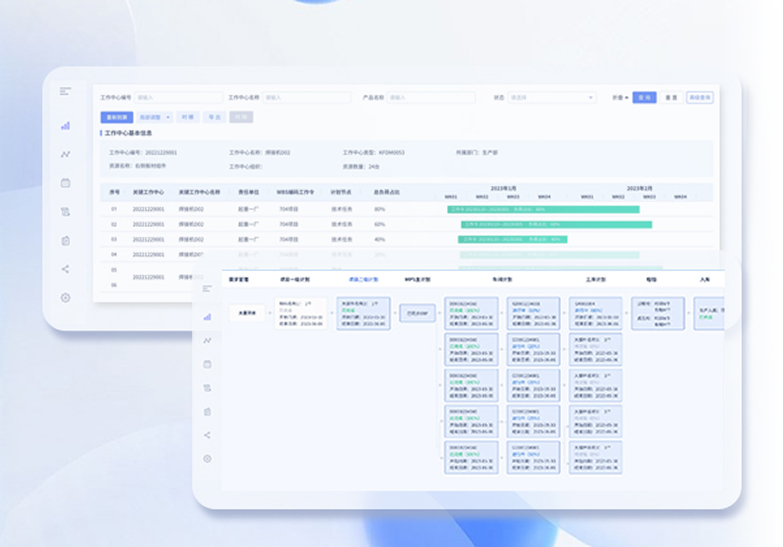Click the first green Gantt progress bar
This screenshot has height=547, width=783.
coord(541,209)
